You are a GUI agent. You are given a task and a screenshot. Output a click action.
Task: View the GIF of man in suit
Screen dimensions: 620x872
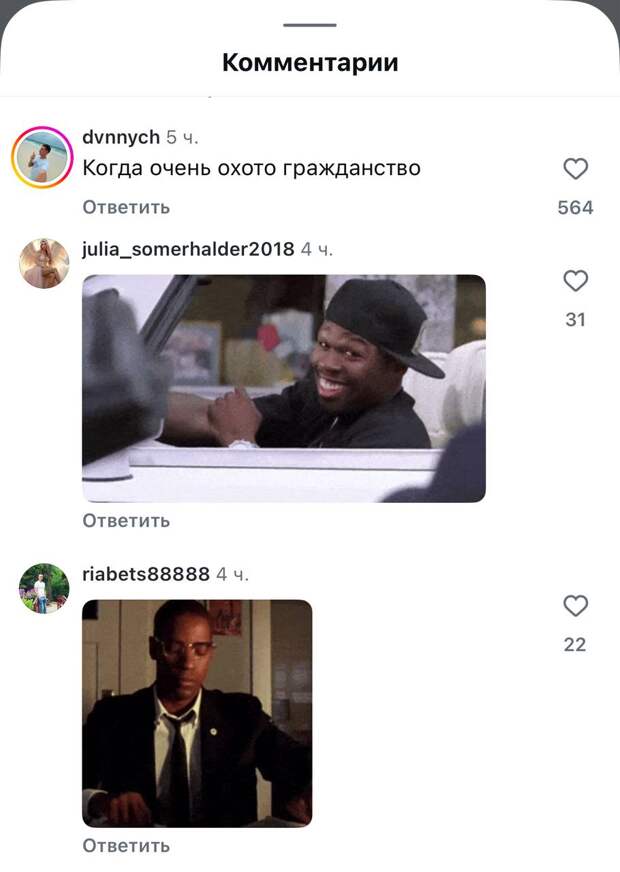(x=197, y=714)
